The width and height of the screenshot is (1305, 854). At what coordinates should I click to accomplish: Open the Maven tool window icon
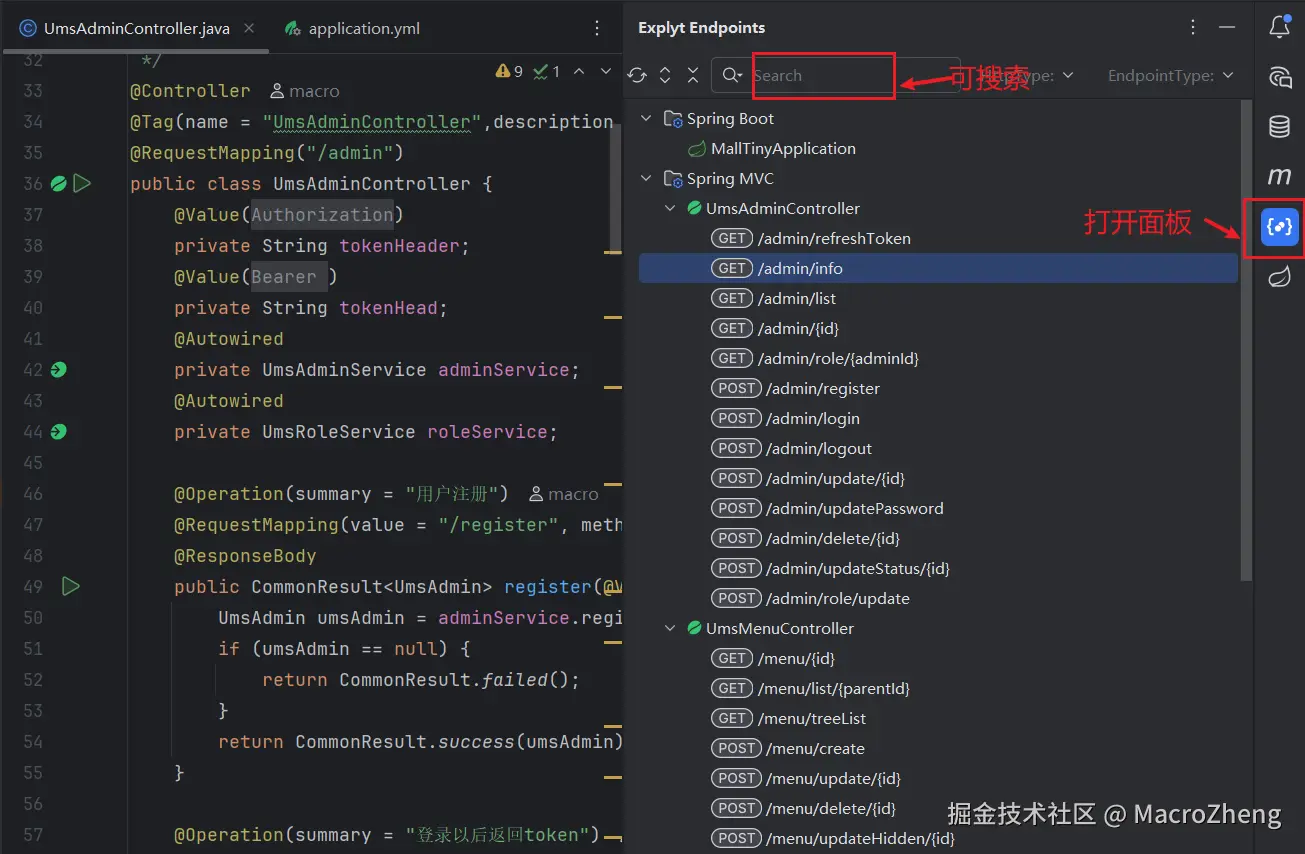pyautogui.click(x=1279, y=177)
